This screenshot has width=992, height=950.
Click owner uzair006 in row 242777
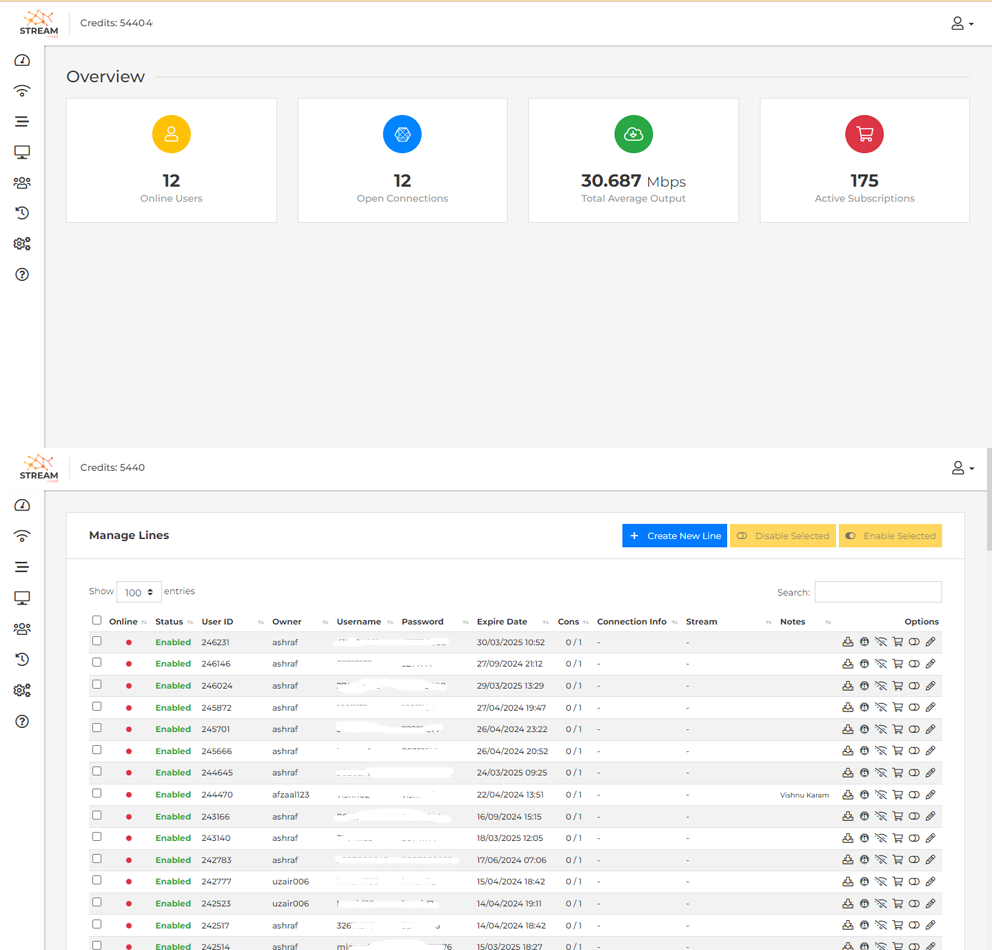click(290, 882)
